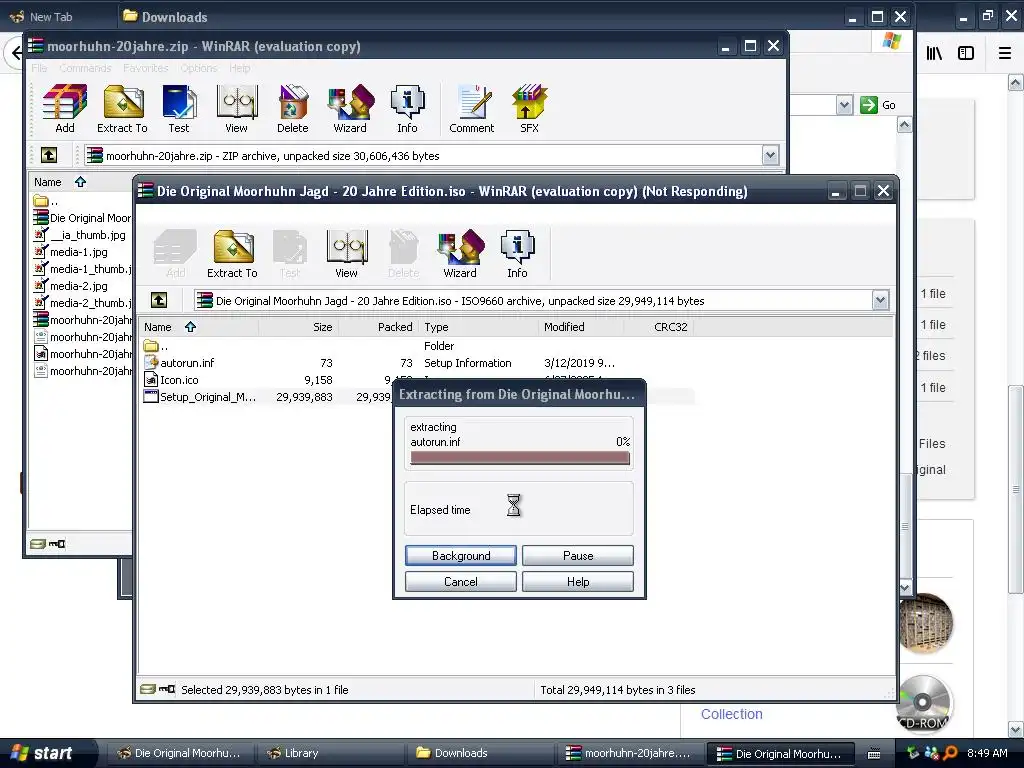
Task: Open browser Library icon in toolbar
Action: coord(934,53)
